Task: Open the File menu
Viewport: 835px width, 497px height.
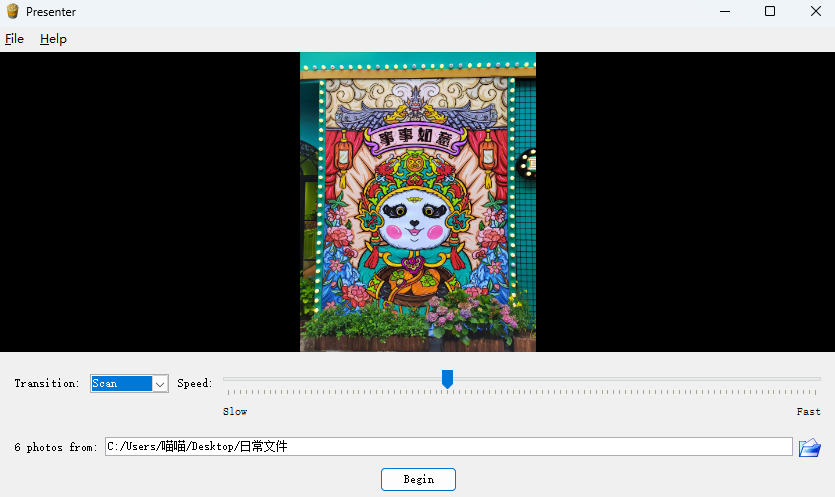Action: (14, 39)
